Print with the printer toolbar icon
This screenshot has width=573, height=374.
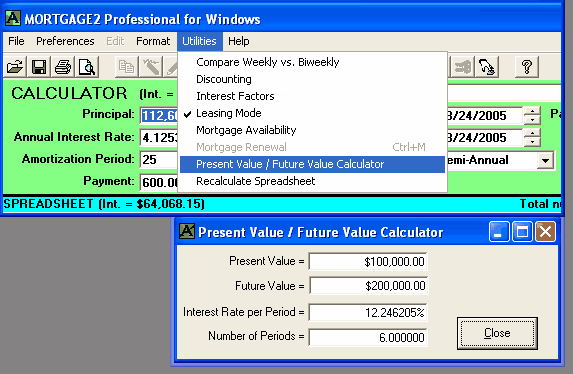(x=63, y=67)
